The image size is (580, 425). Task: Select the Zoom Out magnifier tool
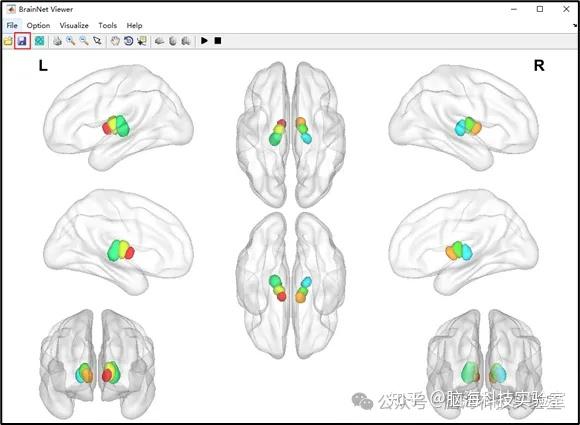pos(84,41)
